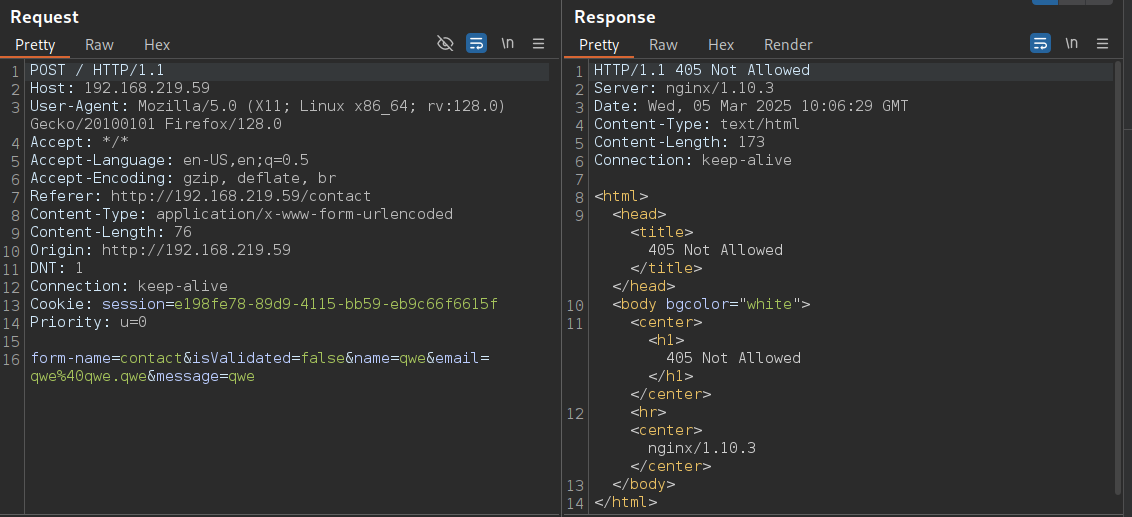Click the 'Server: nginx/1.10.3' response header
The image size is (1132, 517).
[684, 88]
